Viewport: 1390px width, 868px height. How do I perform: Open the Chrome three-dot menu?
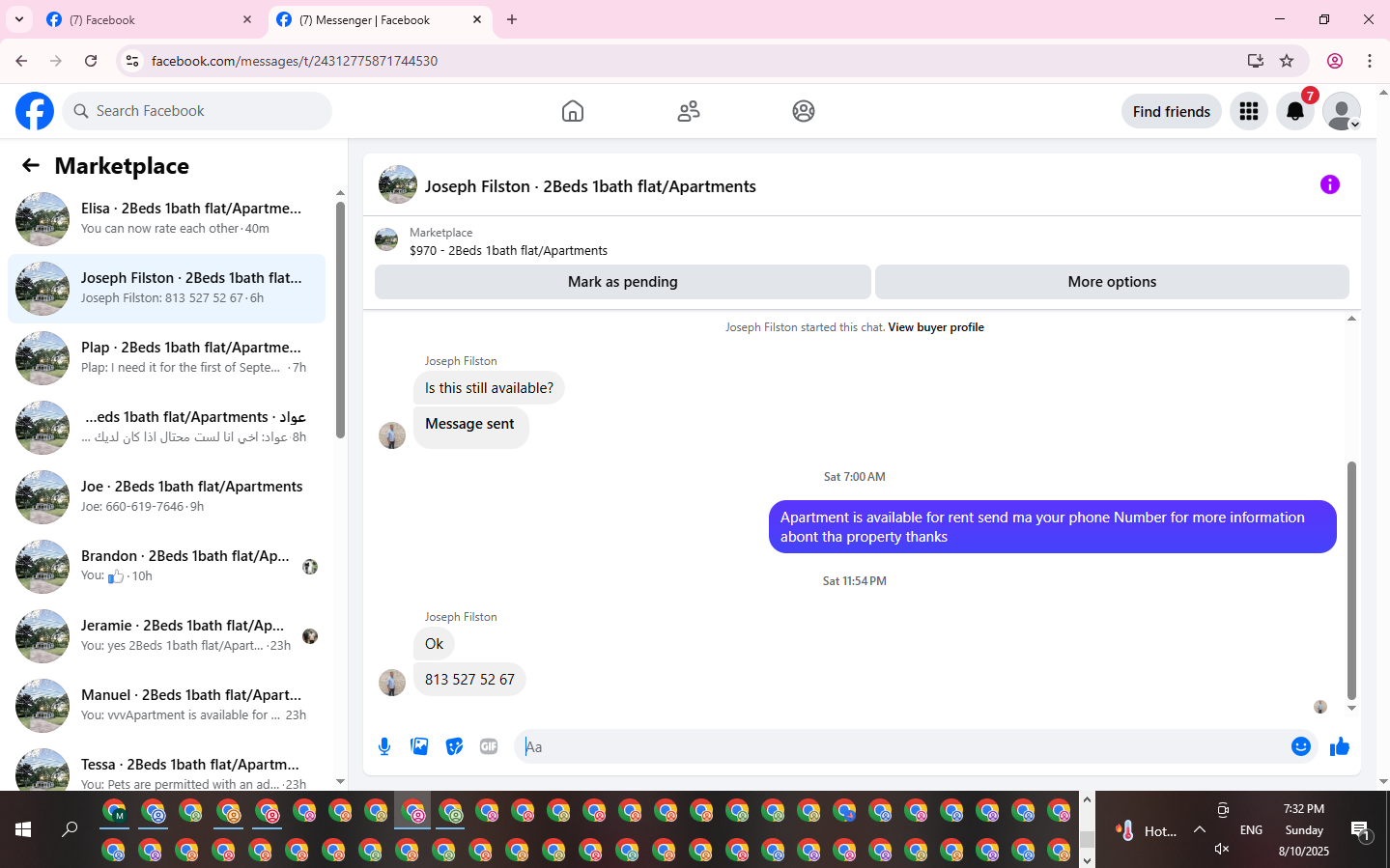point(1370,61)
